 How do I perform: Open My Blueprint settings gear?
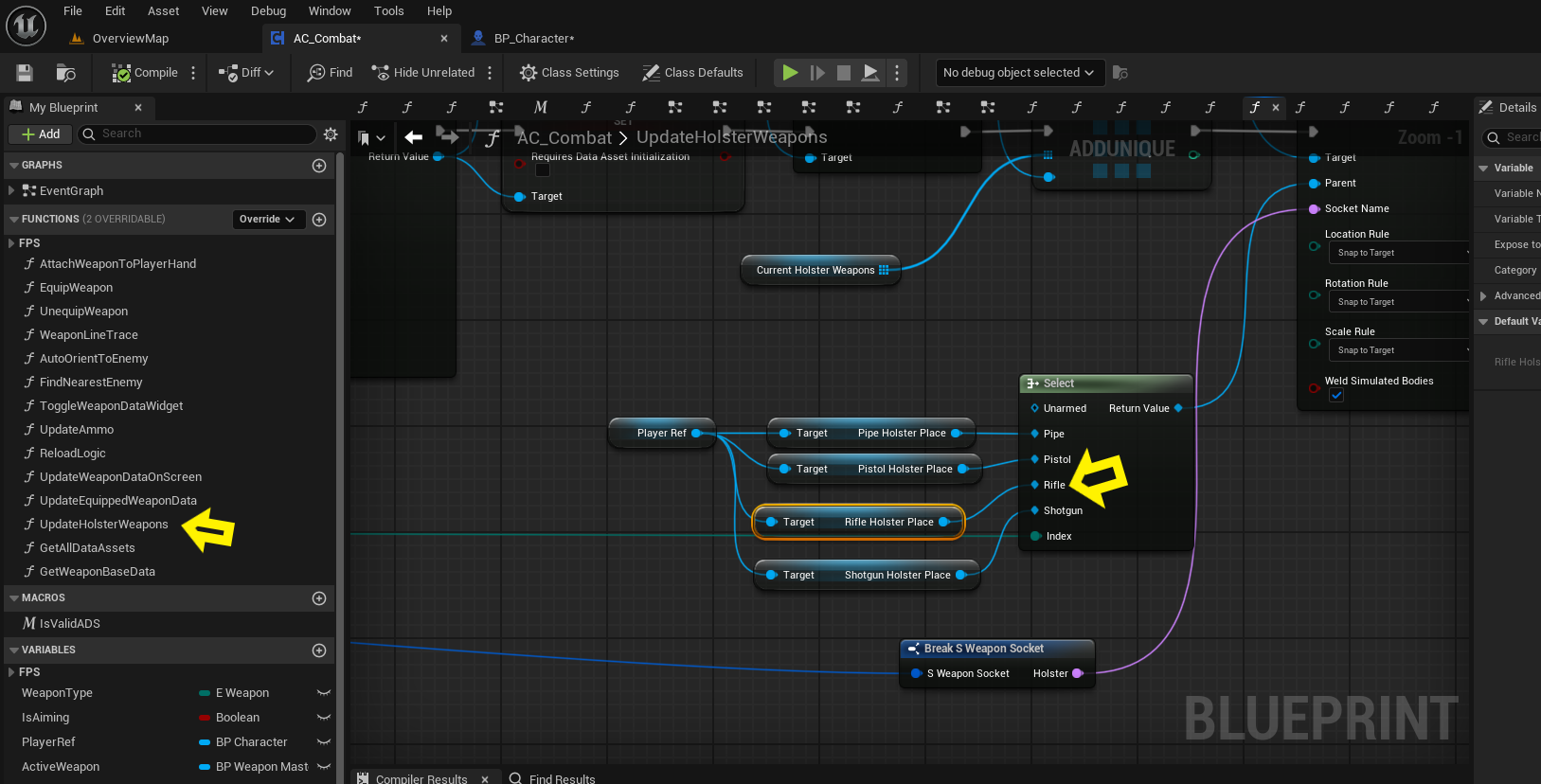pyautogui.click(x=331, y=134)
